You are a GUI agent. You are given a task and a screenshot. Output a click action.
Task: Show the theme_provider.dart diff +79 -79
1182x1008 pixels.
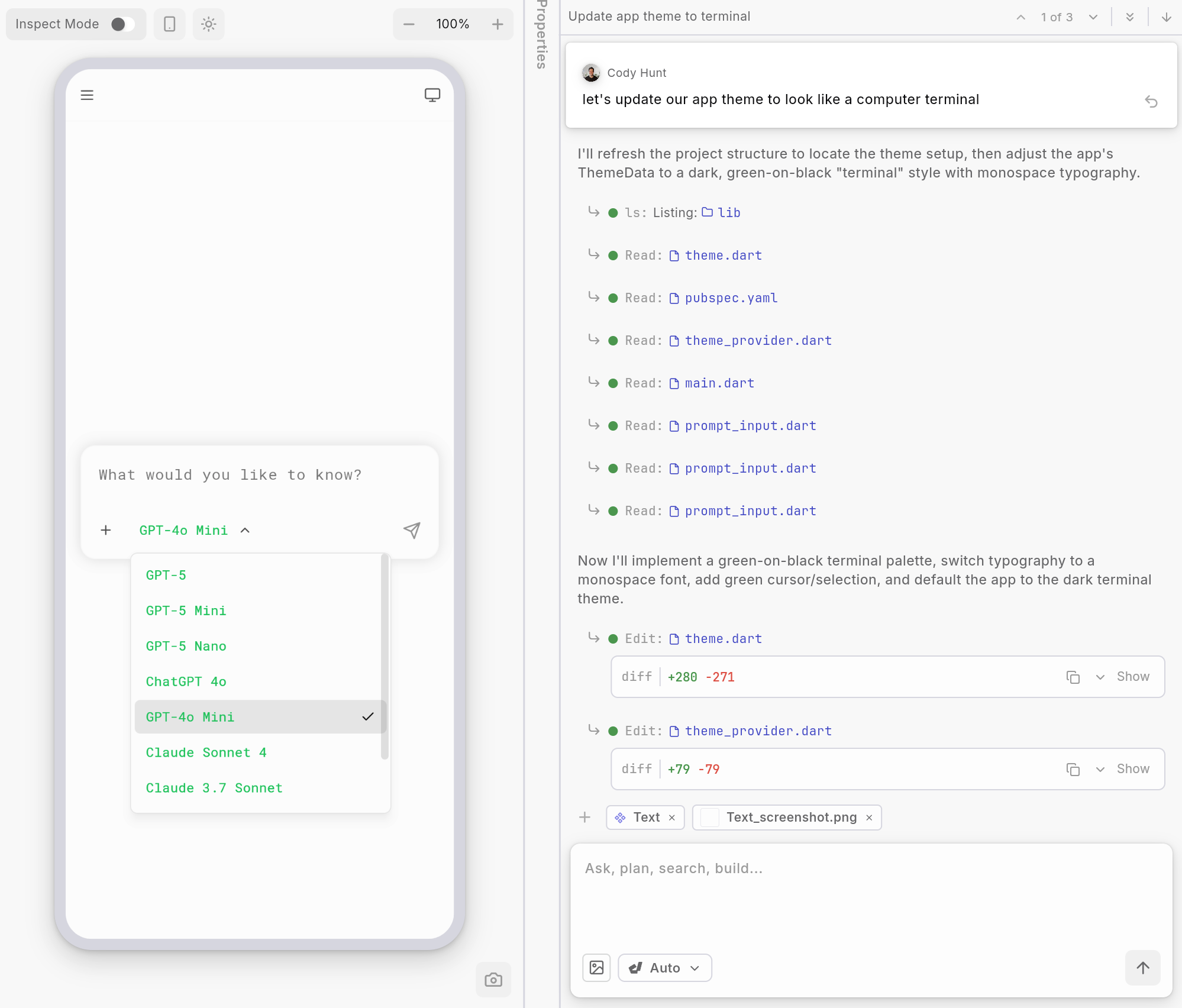[1123, 769]
